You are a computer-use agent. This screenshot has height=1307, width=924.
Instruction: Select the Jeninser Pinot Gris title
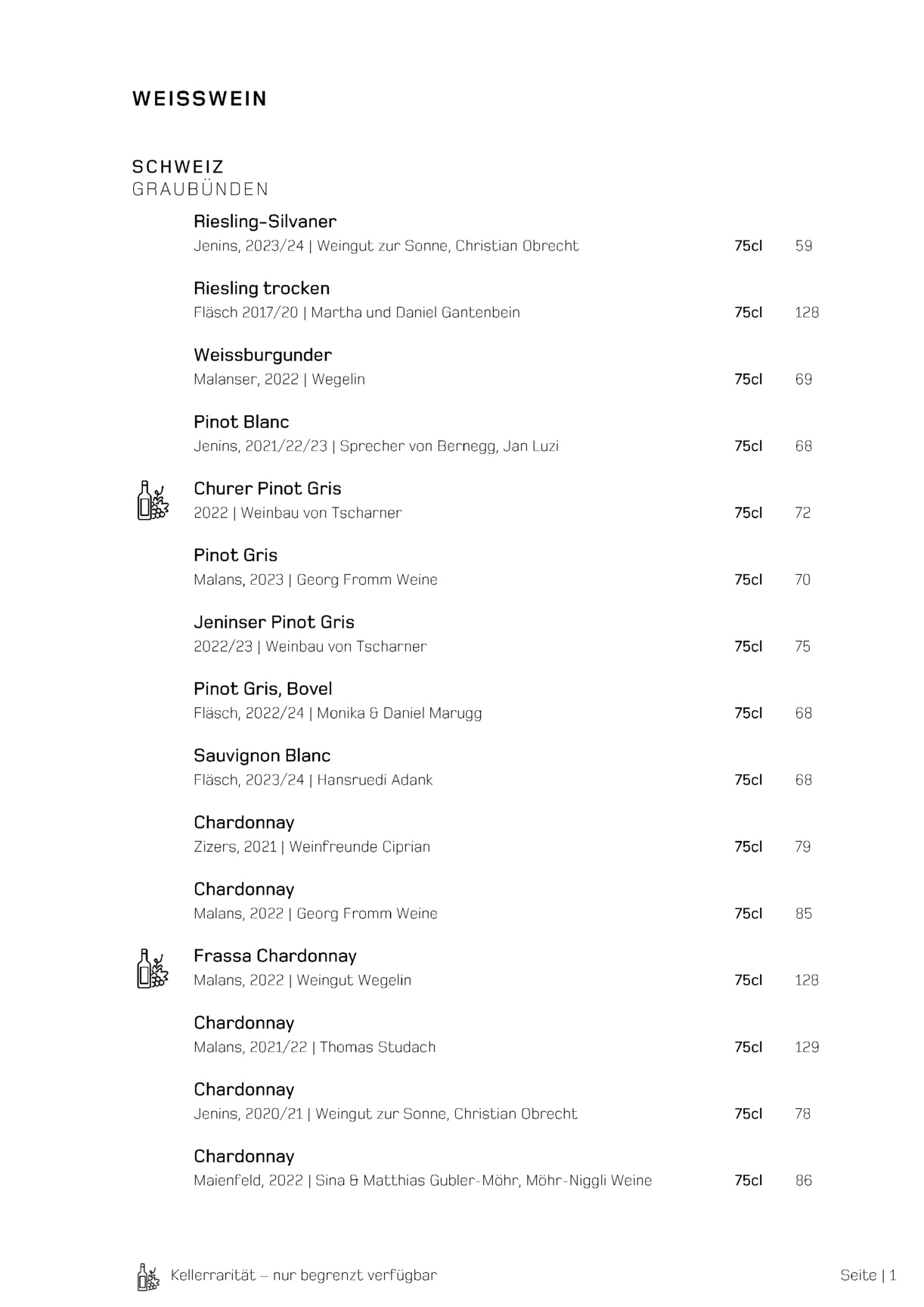(274, 622)
